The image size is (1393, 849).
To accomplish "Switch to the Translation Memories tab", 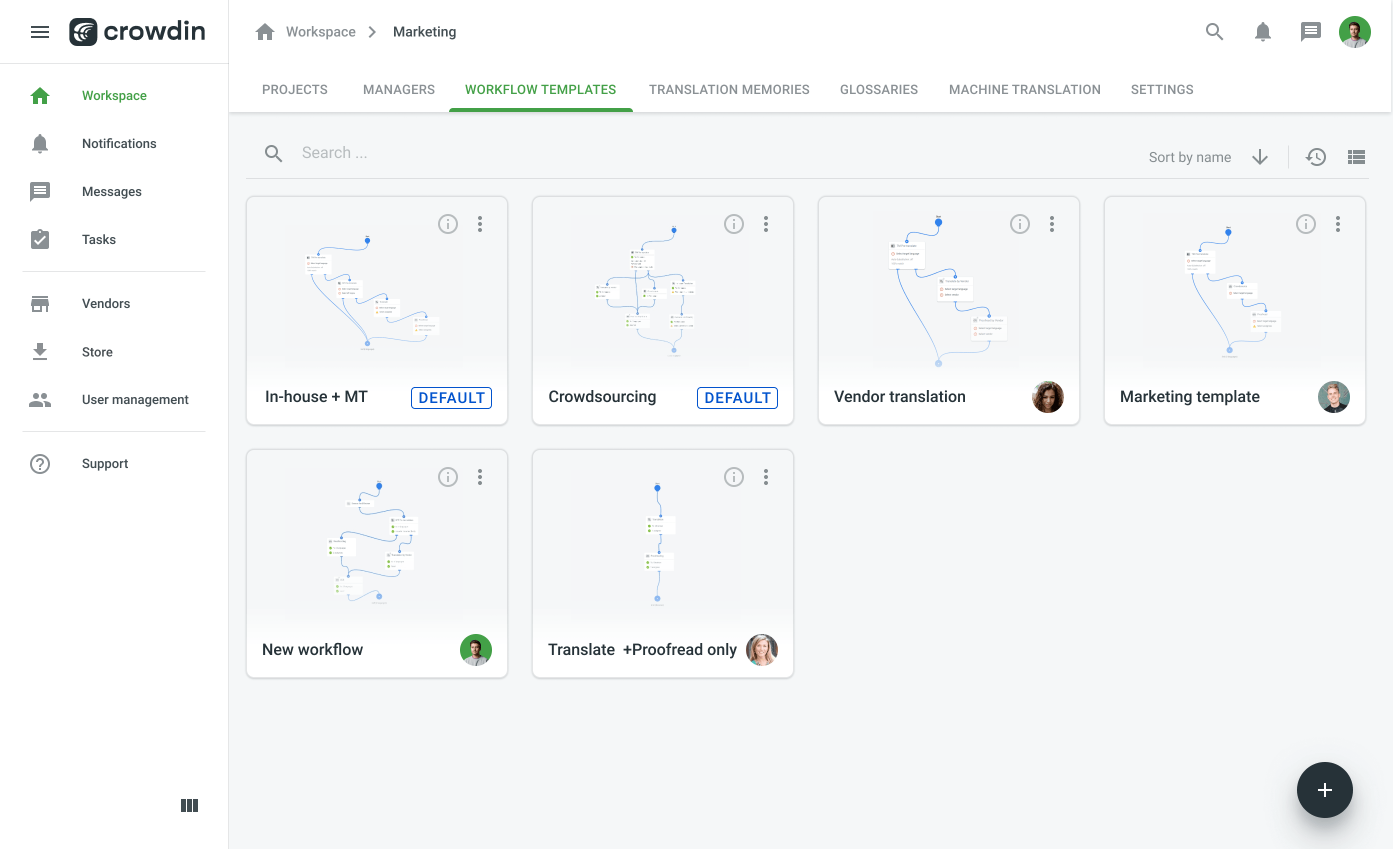I will pos(729,89).
